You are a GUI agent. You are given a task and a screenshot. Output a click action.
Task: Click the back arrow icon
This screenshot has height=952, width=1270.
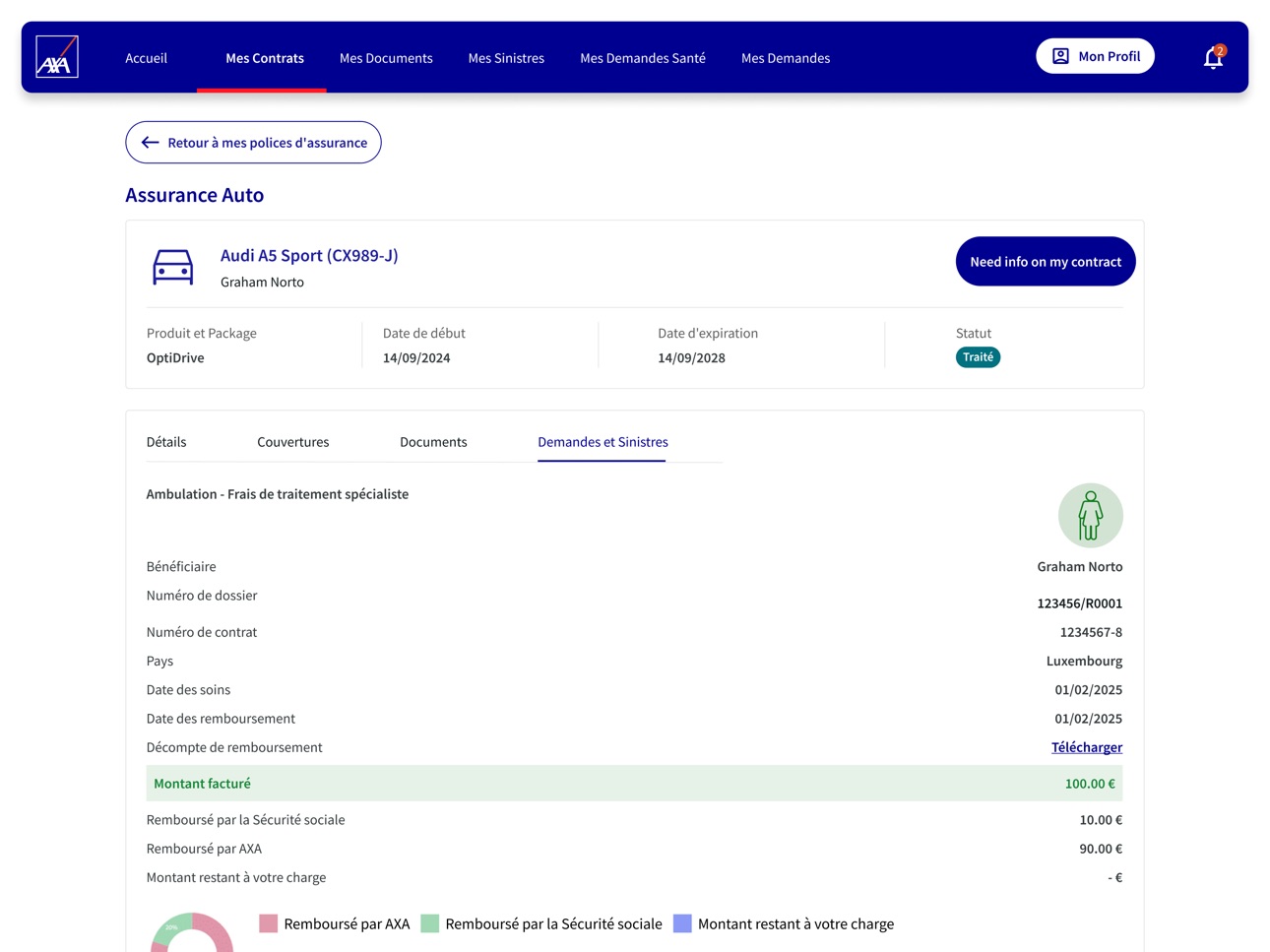click(150, 143)
